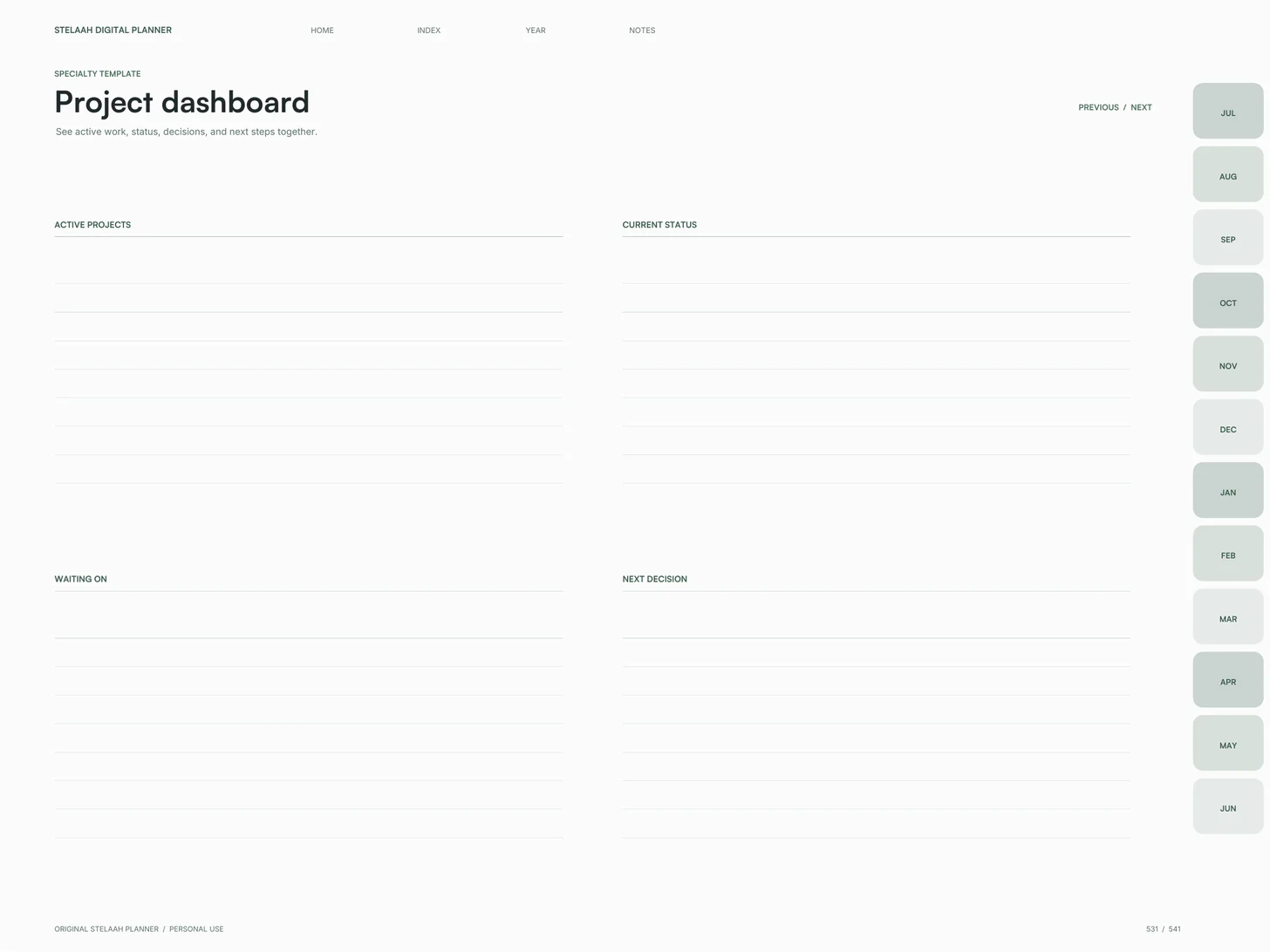
Task: Click the Project dashboard page title
Action: click(x=181, y=102)
